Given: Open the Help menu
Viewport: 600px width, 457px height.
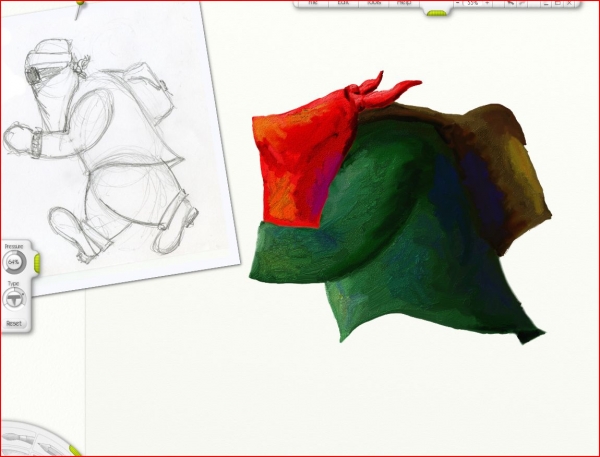Looking at the screenshot, I should click(x=404, y=3).
